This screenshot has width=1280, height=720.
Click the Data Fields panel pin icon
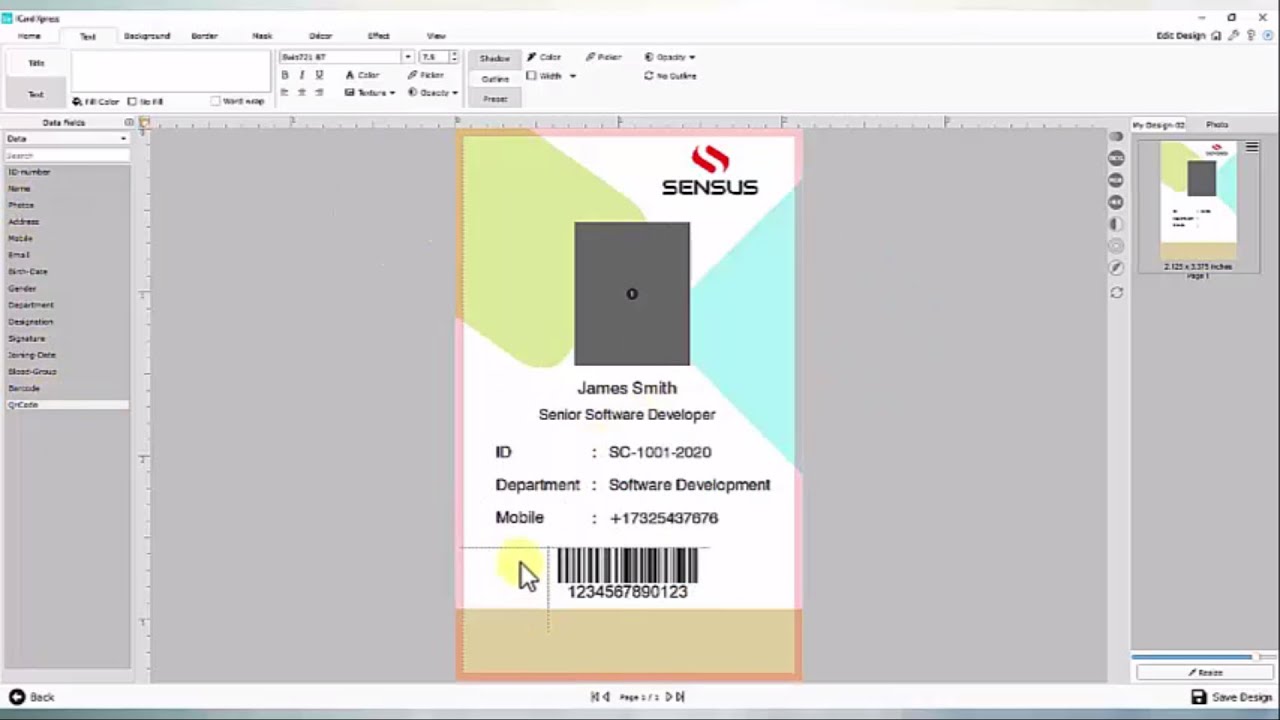pos(129,122)
